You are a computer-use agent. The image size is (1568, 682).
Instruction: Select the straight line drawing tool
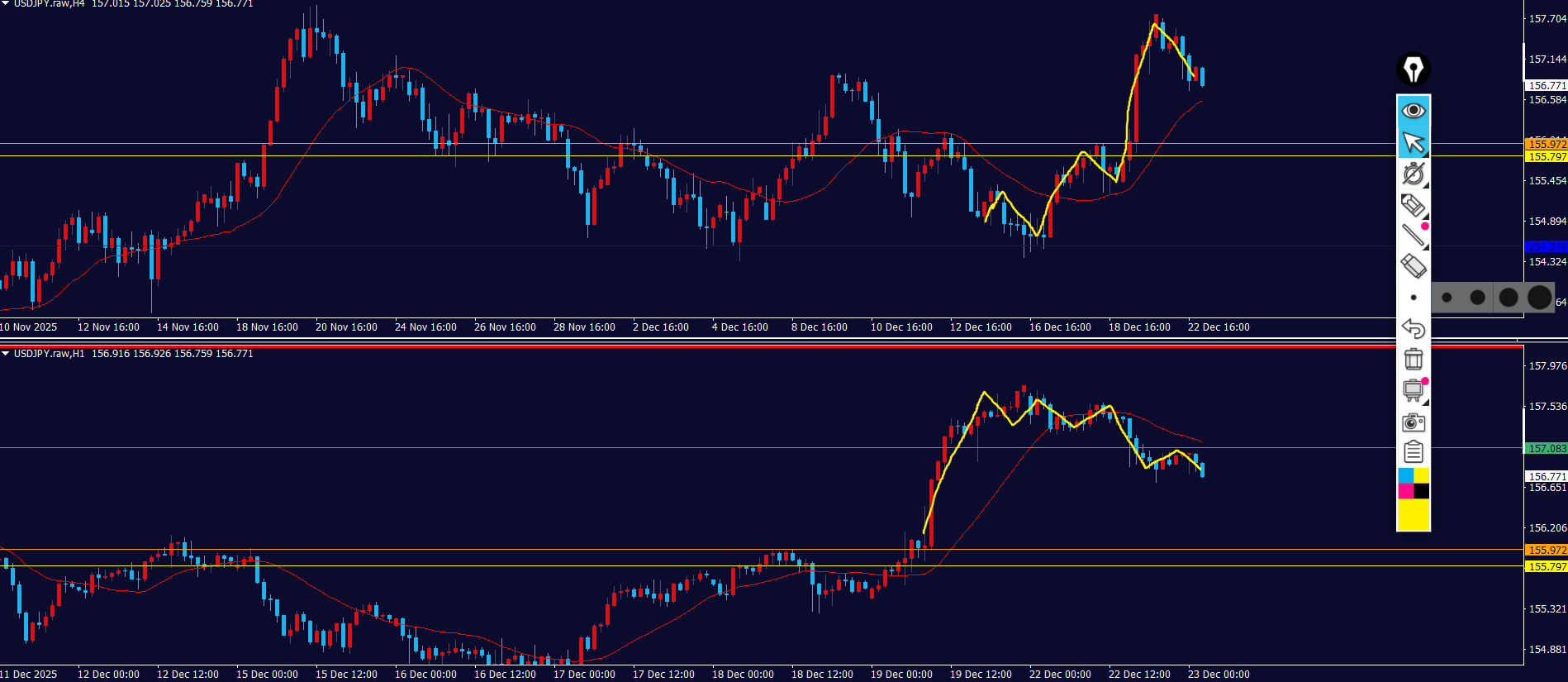click(x=1413, y=236)
